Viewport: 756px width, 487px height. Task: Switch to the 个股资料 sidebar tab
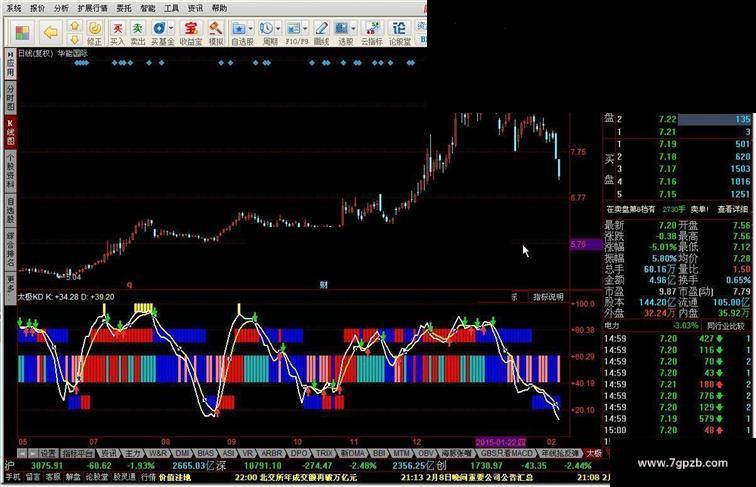[11, 171]
